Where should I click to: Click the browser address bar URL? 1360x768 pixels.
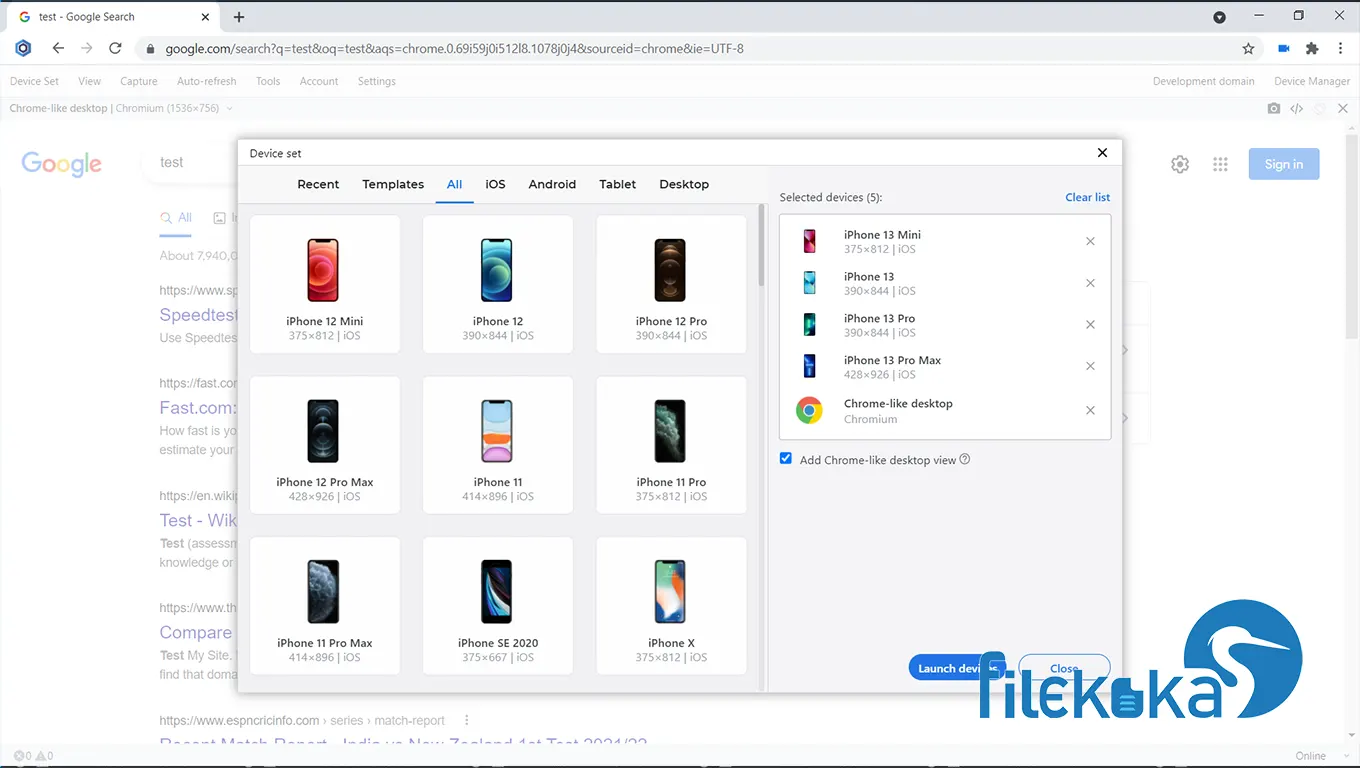454,48
